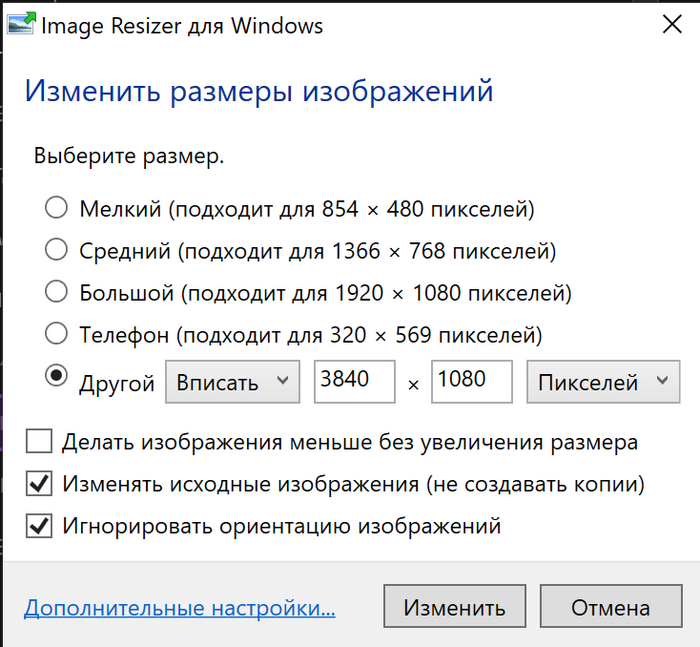Click the width field containing 3840
Viewport: 700px width, 647px height.
click(x=354, y=382)
